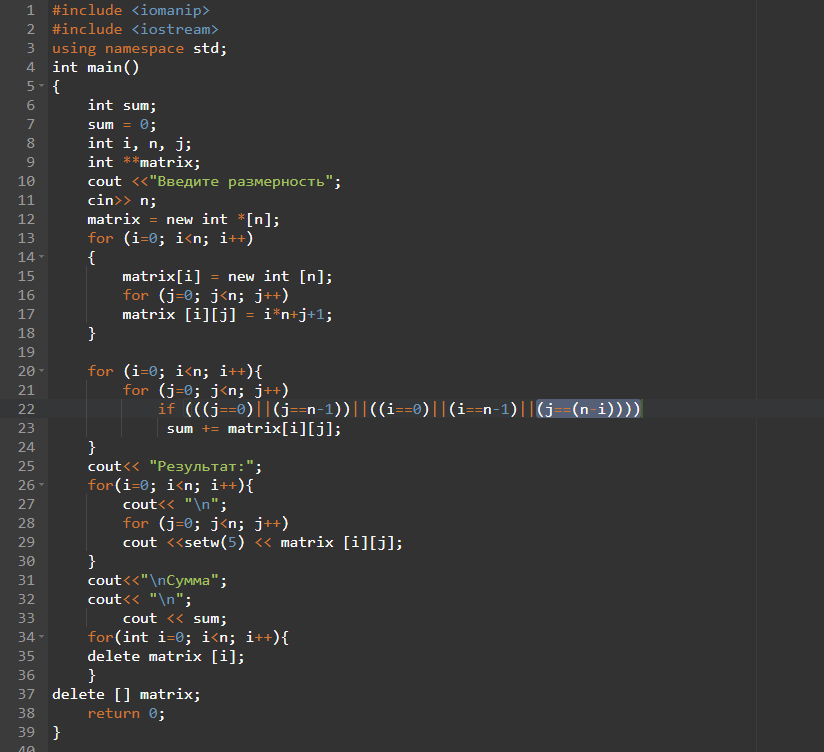Click on 'matrix[i] = new int [n];' line
The image size is (824, 752).
[227, 276]
